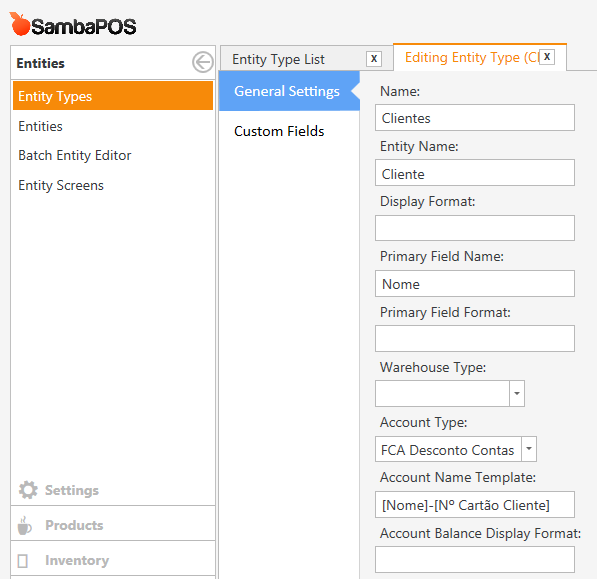Click the SambaPOS logo
Screen dimensions: 597x579
[73, 25]
